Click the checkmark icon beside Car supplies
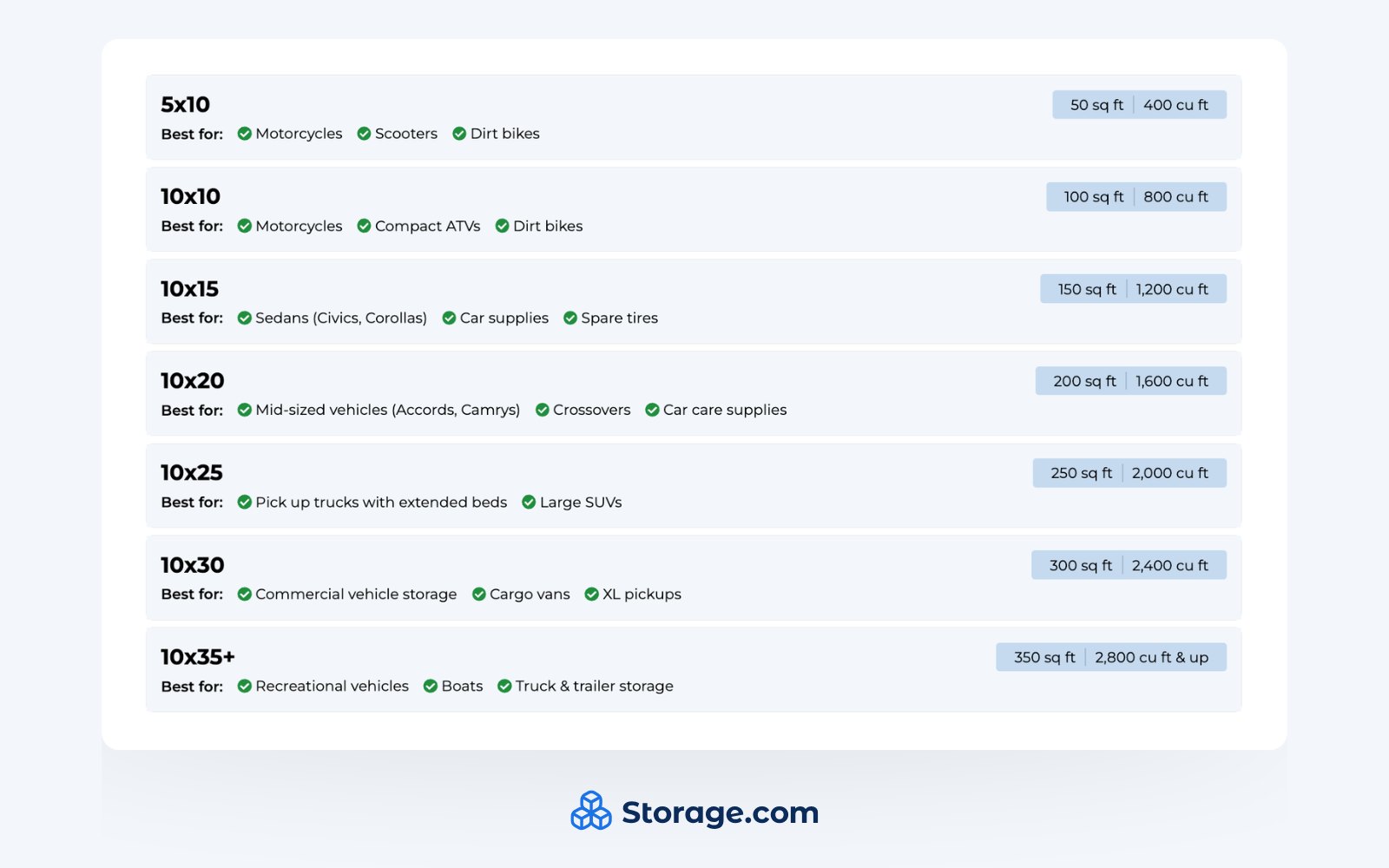Screen dimensions: 1389x868 click(450, 318)
